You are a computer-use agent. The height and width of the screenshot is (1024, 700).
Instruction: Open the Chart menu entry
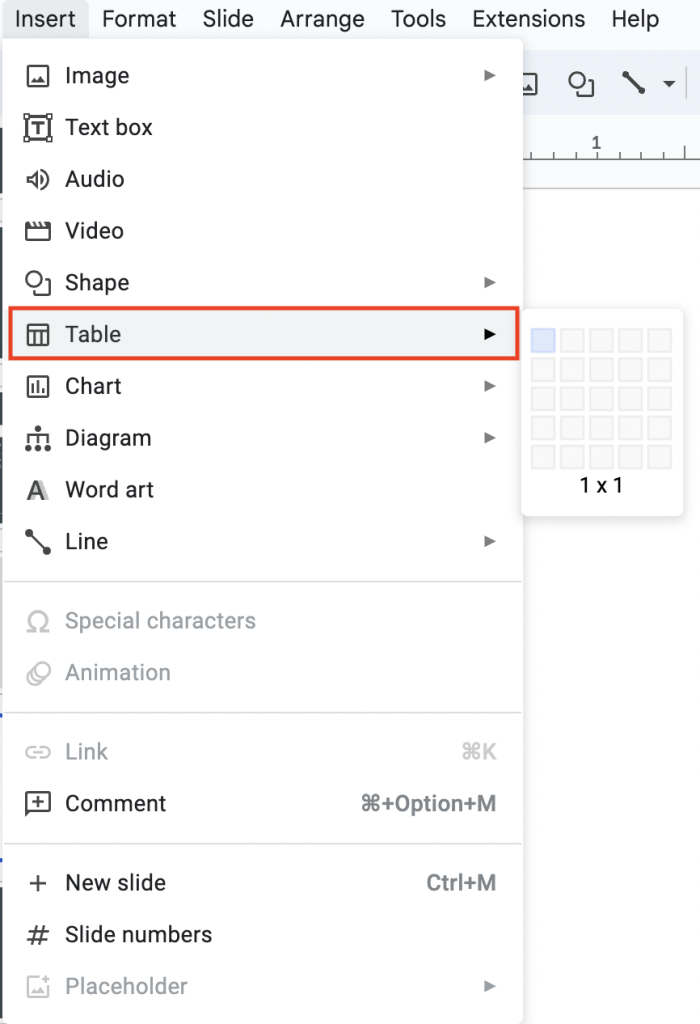tap(93, 386)
